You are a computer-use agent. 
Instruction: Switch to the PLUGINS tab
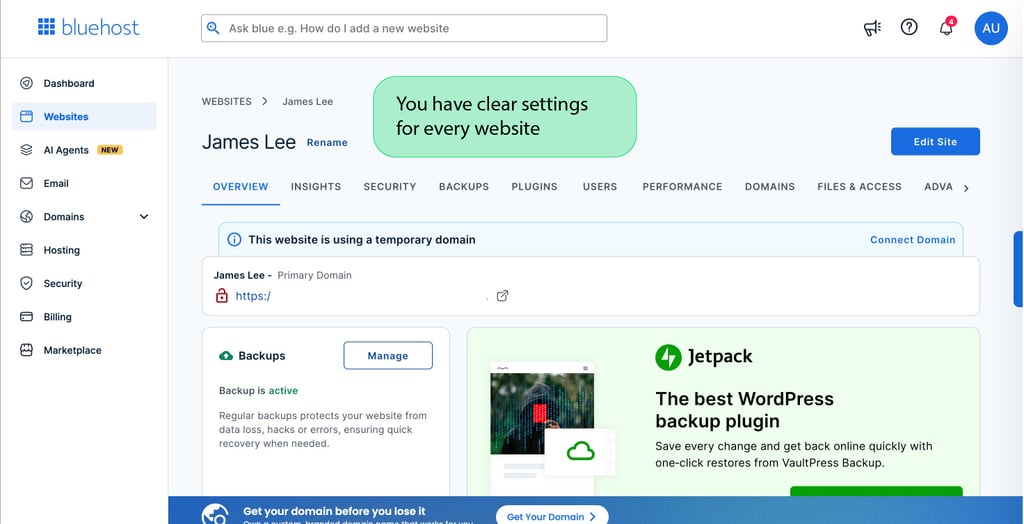tap(534, 186)
